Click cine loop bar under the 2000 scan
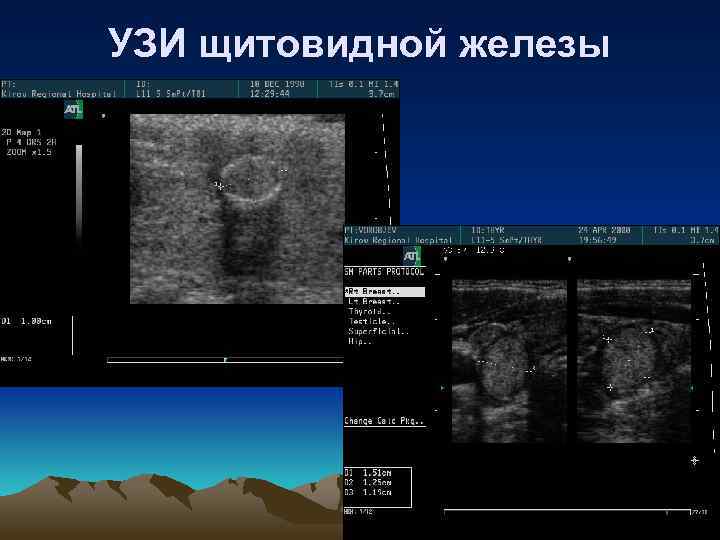Image resolution: width=720 pixels, height=540 pixels. pos(567,511)
